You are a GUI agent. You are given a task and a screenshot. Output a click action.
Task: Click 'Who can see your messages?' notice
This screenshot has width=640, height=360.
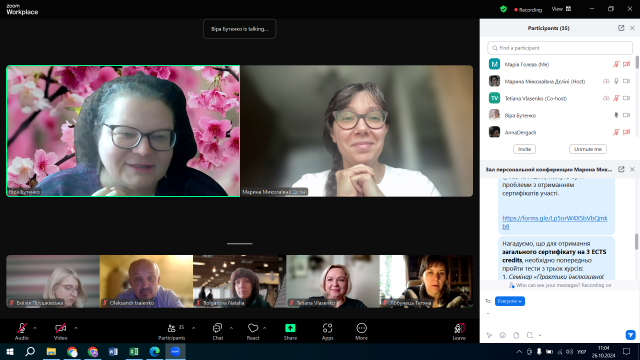pyautogui.click(x=560, y=285)
